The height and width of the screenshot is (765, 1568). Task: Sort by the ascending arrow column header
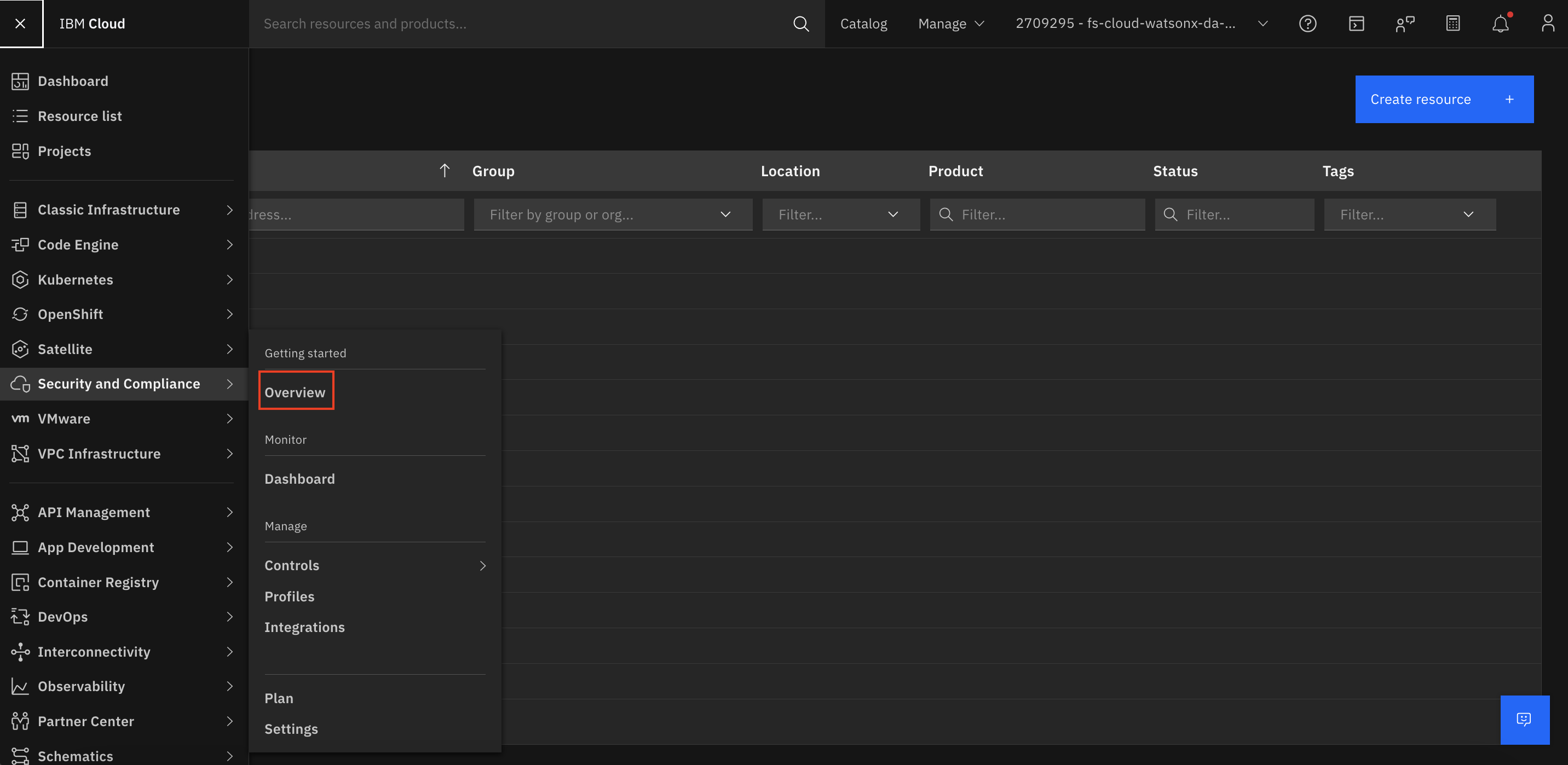point(445,171)
